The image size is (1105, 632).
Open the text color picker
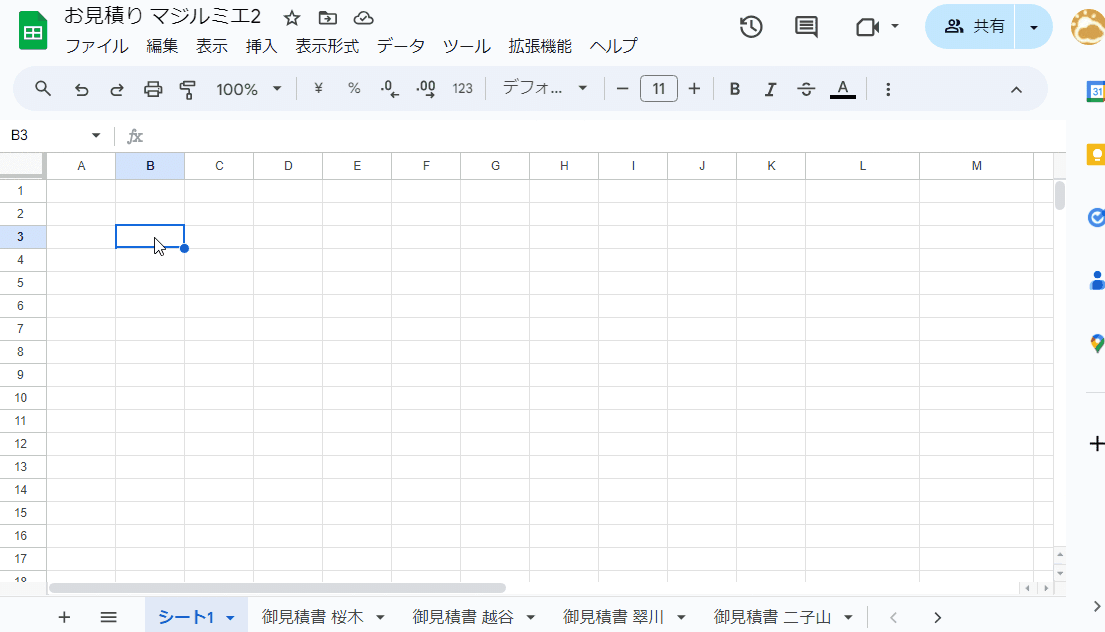(843, 89)
